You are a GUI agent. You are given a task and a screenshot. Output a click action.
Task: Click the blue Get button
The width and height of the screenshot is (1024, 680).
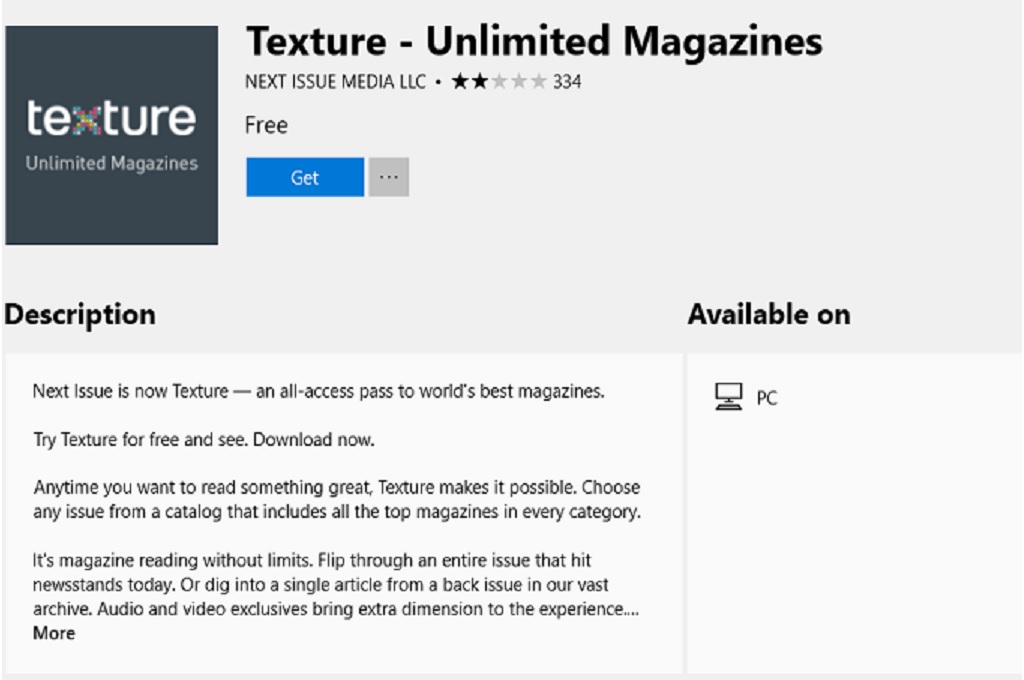click(x=305, y=178)
